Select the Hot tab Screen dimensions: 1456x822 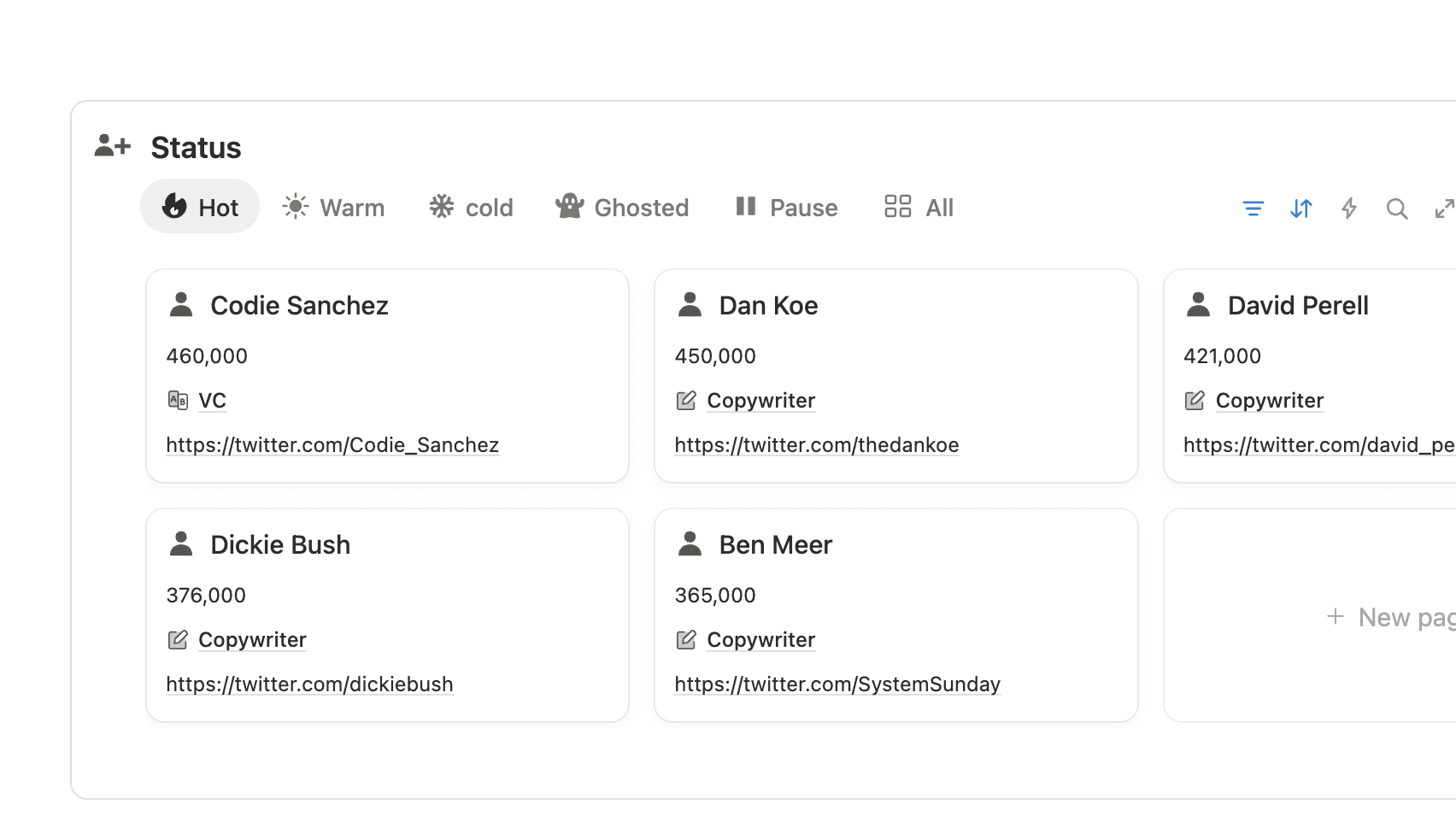pos(200,207)
